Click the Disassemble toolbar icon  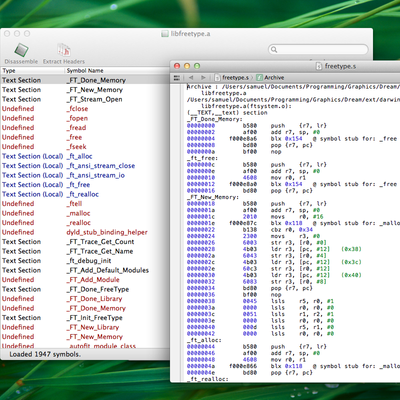point(21,50)
